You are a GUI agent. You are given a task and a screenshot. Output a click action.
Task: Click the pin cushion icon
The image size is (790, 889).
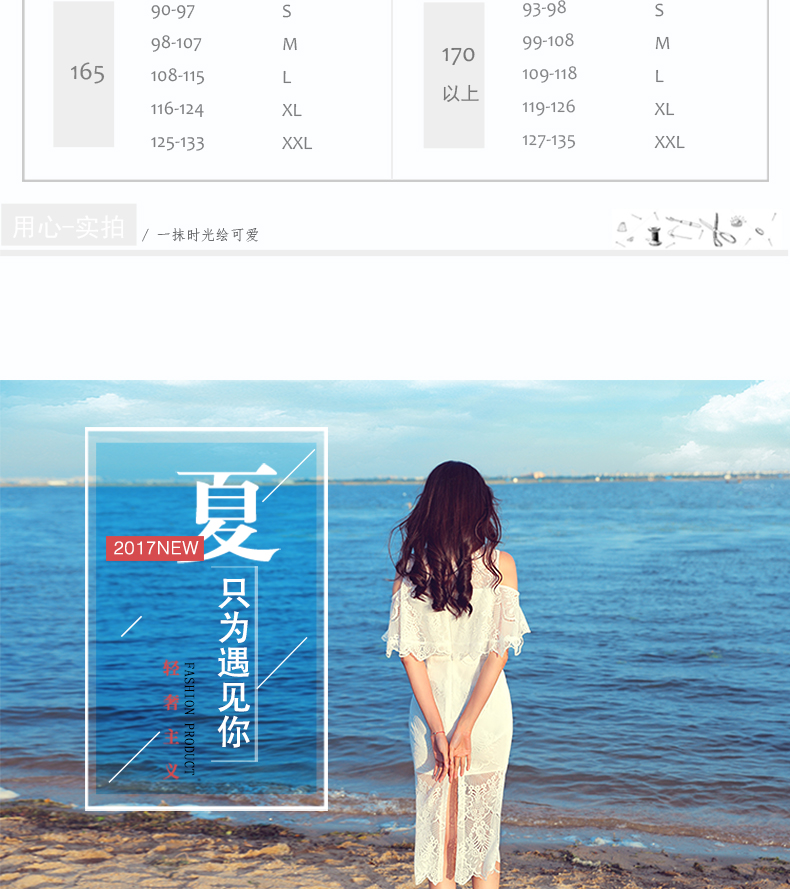(x=737, y=221)
